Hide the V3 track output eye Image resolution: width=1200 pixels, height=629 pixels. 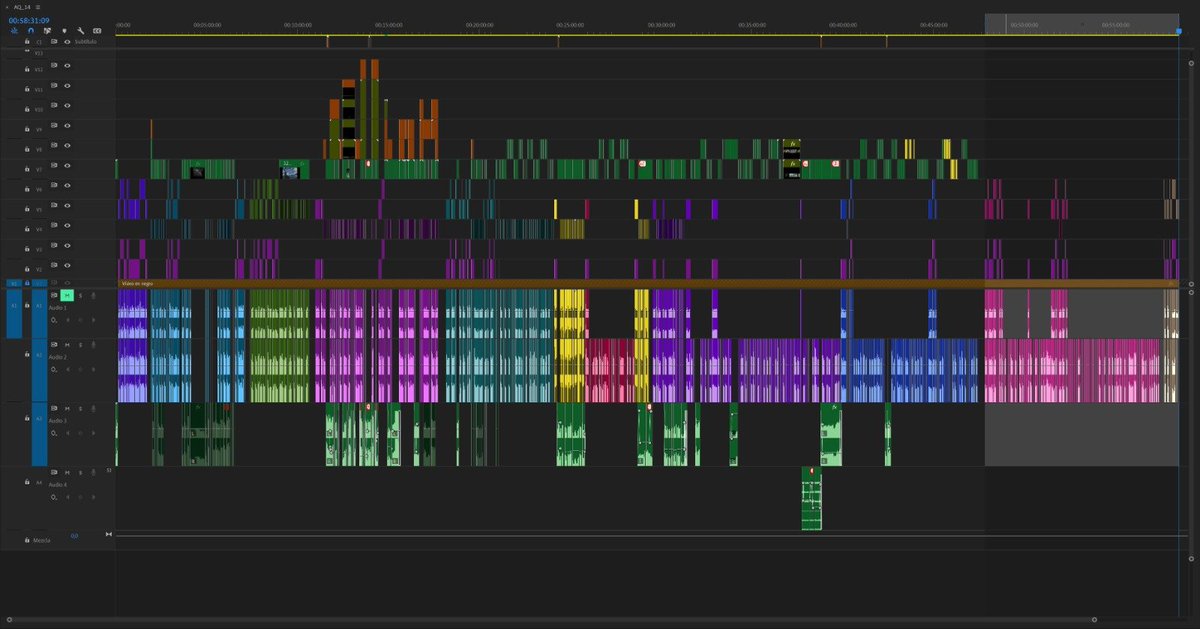click(67, 246)
